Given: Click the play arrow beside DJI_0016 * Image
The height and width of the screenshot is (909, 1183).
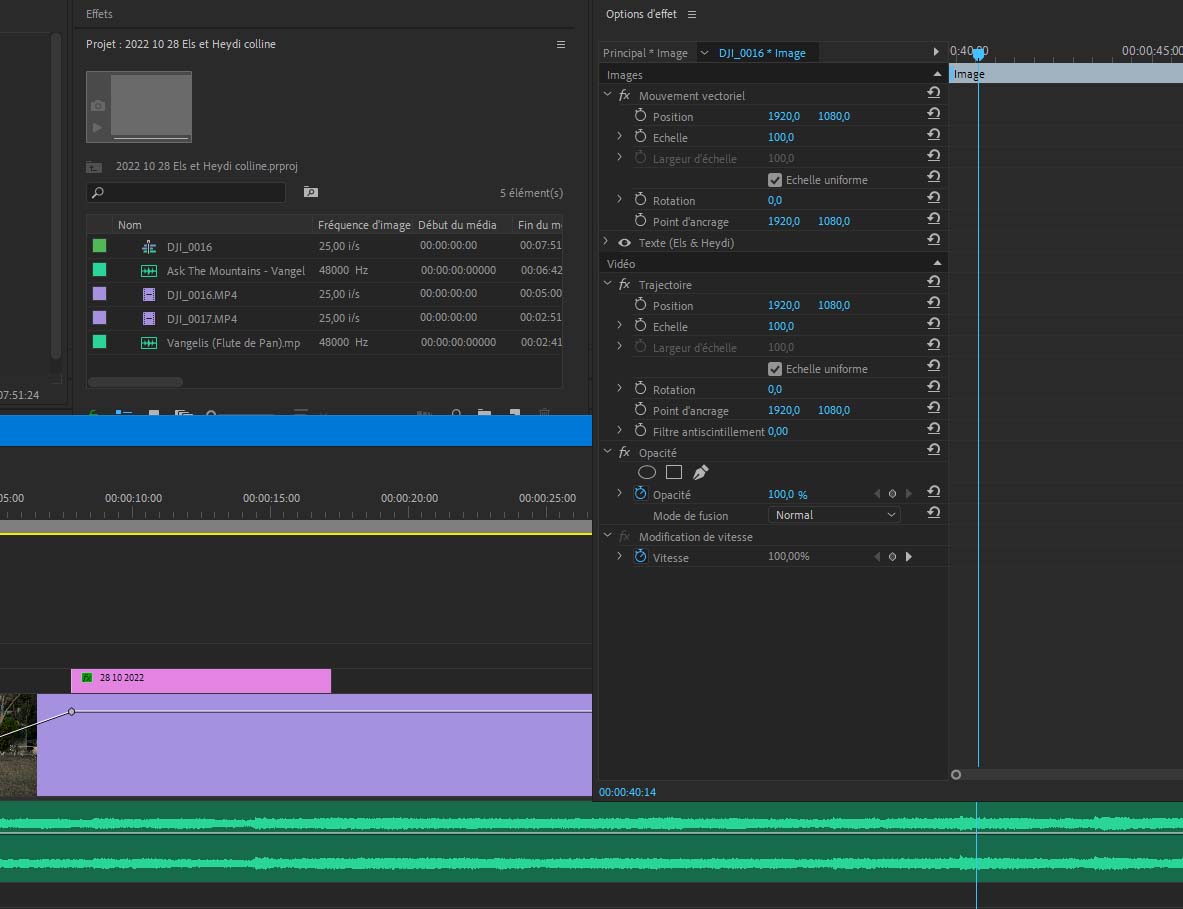Looking at the screenshot, I should coord(936,52).
